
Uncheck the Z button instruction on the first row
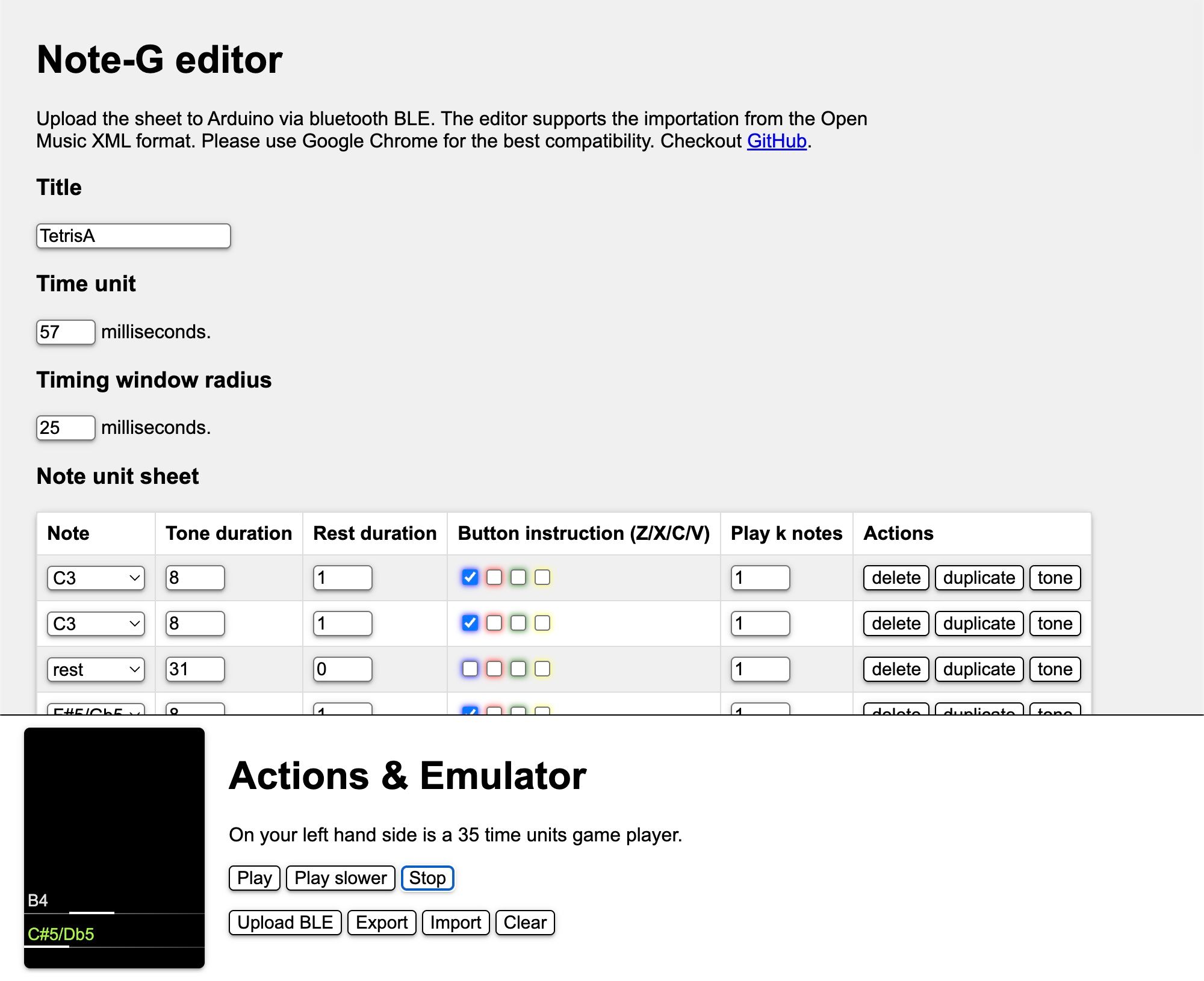(x=469, y=578)
